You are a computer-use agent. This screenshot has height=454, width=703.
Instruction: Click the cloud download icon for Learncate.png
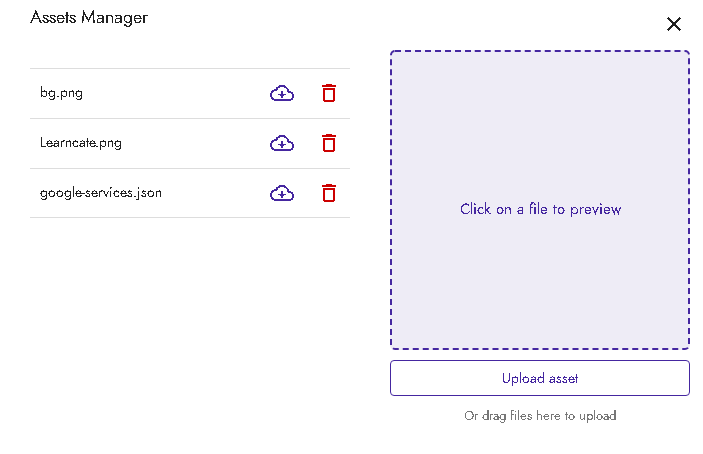tap(282, 143)
